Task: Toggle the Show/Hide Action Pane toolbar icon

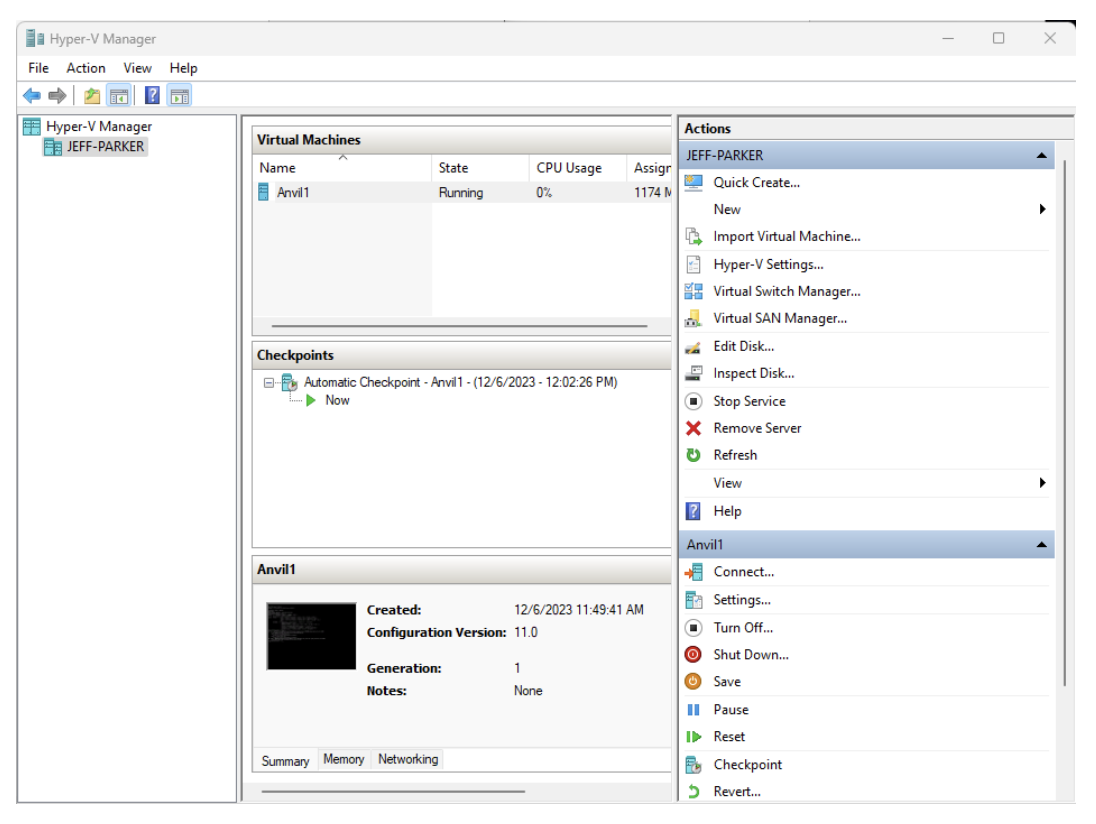Action: click(180, 96)
